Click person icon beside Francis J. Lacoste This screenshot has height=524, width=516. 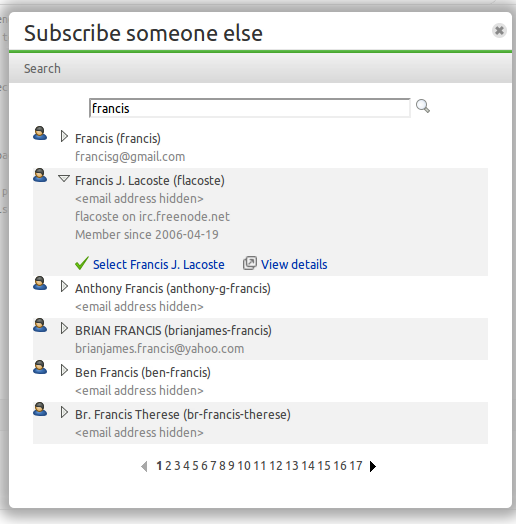[40, 175]
